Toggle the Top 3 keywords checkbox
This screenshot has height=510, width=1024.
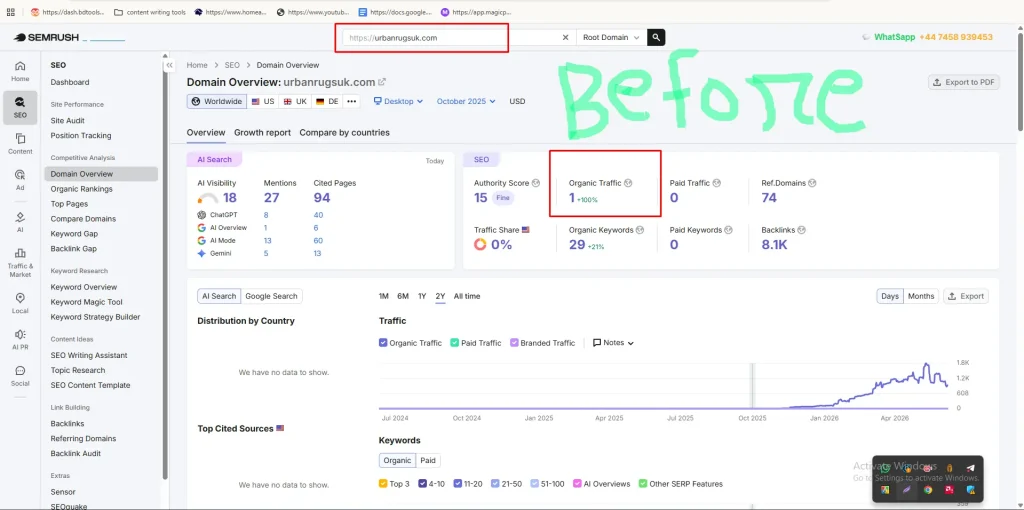(x=383, y=484)
